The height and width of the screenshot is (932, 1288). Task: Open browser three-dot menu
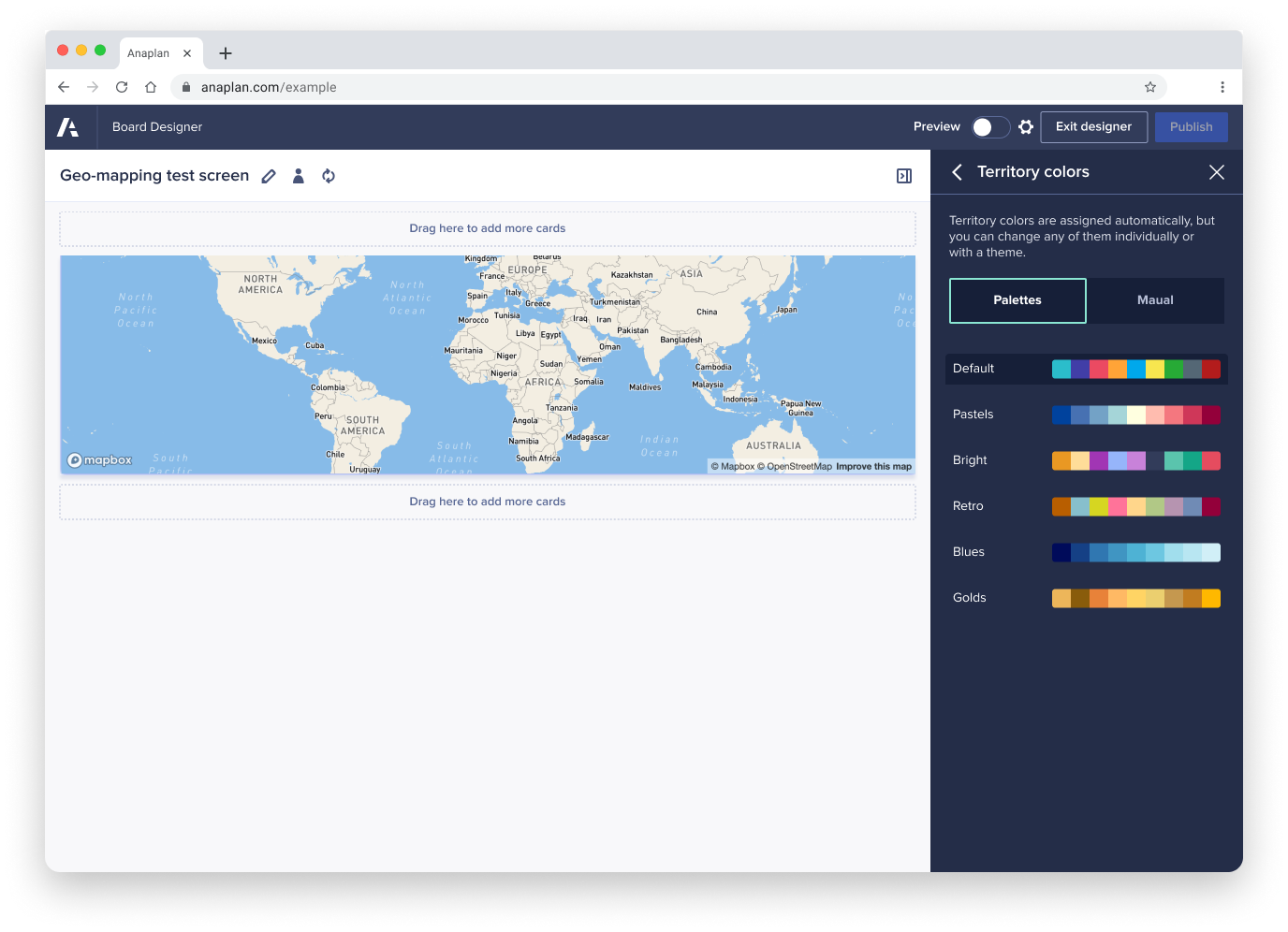[x=1222, y=87]
